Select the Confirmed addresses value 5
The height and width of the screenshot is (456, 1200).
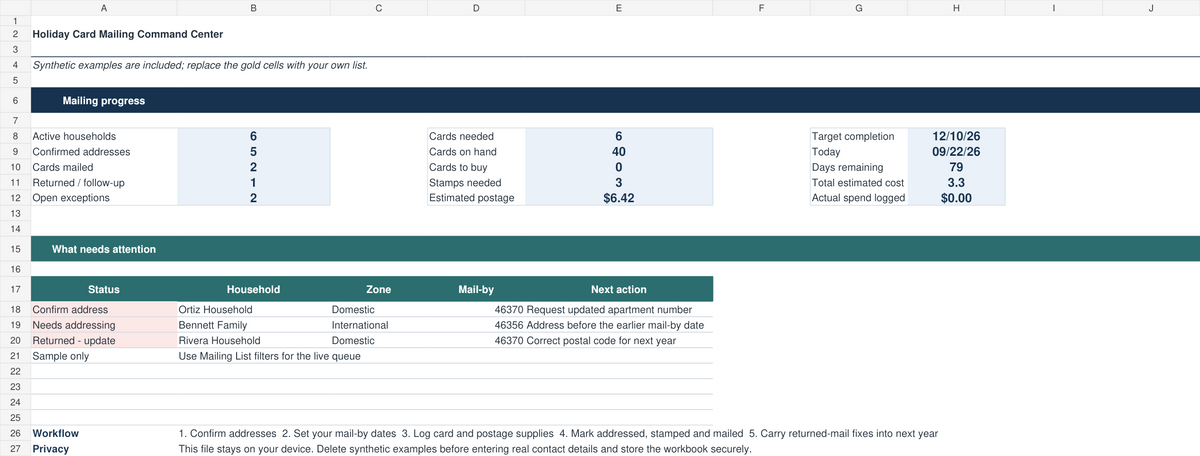[x=253, y=152]
